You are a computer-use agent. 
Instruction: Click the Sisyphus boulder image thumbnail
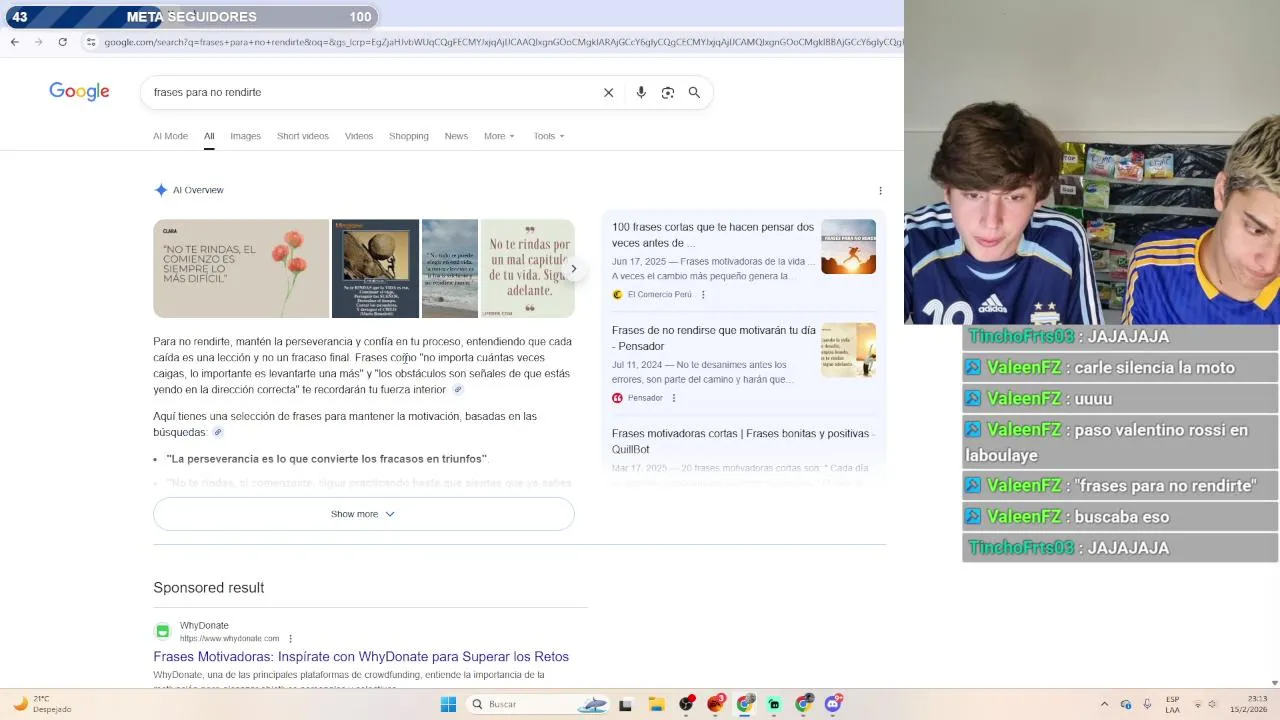pos(375,268)
